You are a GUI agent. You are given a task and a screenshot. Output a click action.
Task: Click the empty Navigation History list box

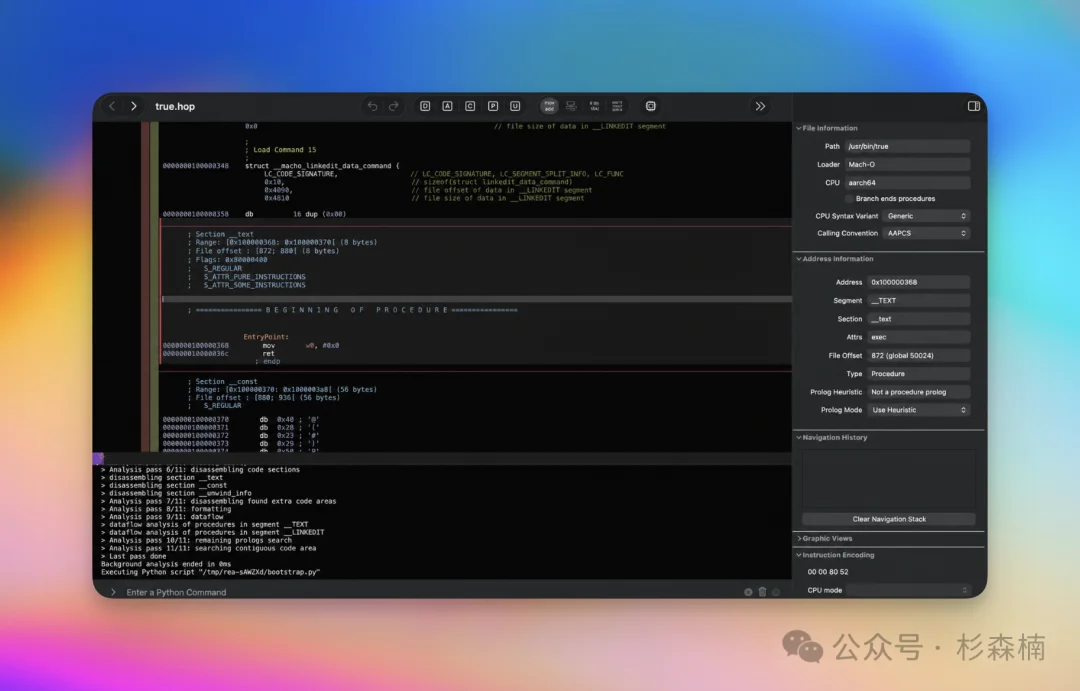point(889,479)
